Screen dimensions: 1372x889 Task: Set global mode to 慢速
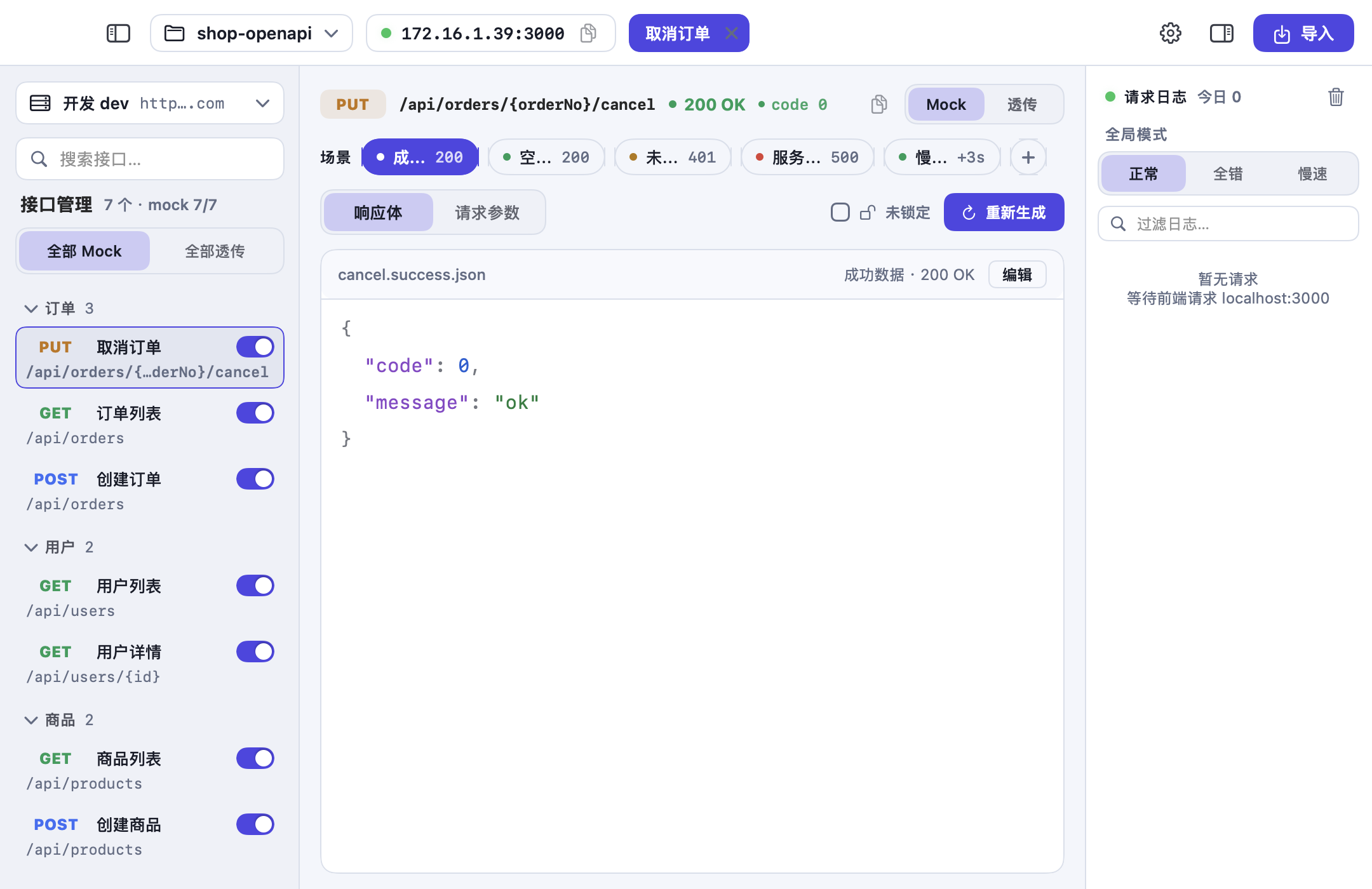tap(1312, 173)
